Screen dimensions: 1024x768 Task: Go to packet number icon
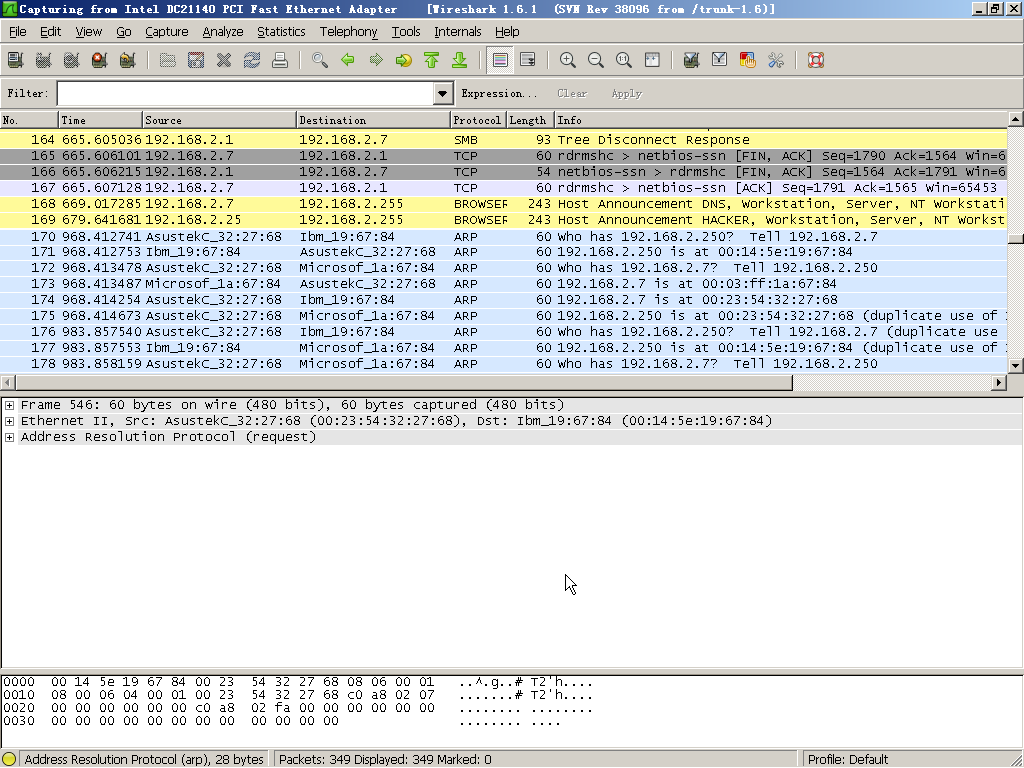(404, 60)
